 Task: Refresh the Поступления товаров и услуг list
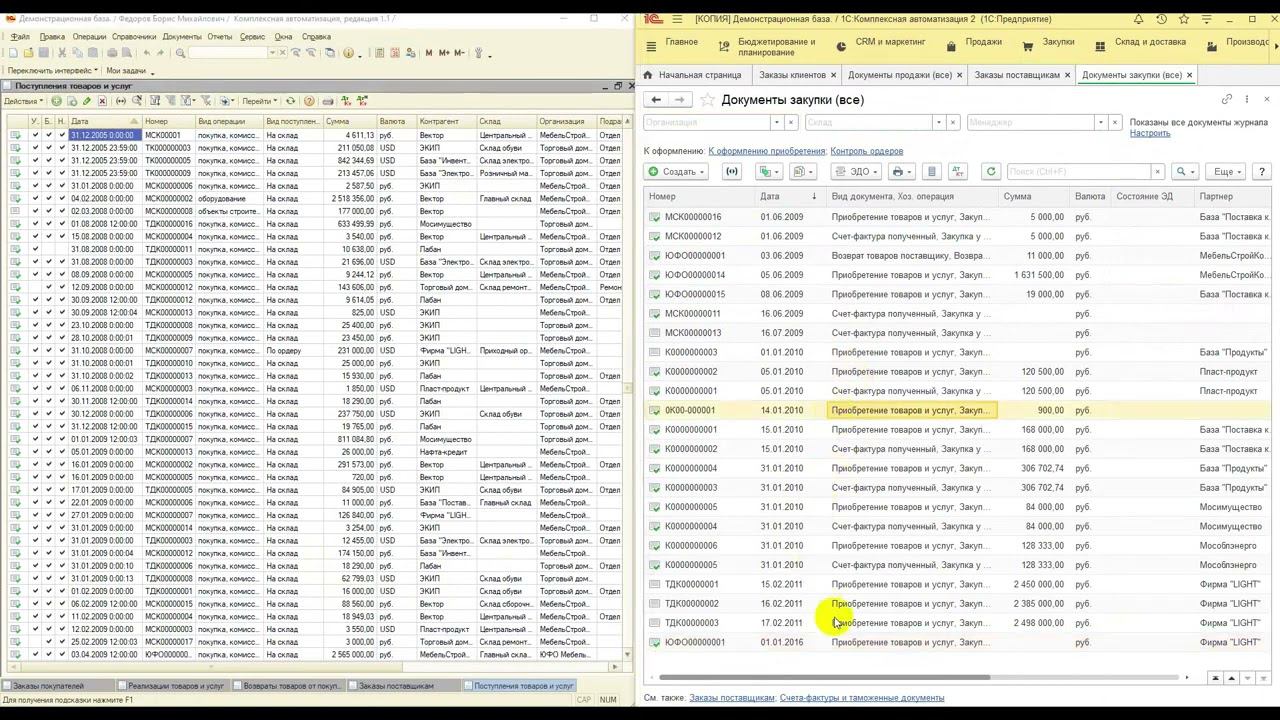(291, 101)
